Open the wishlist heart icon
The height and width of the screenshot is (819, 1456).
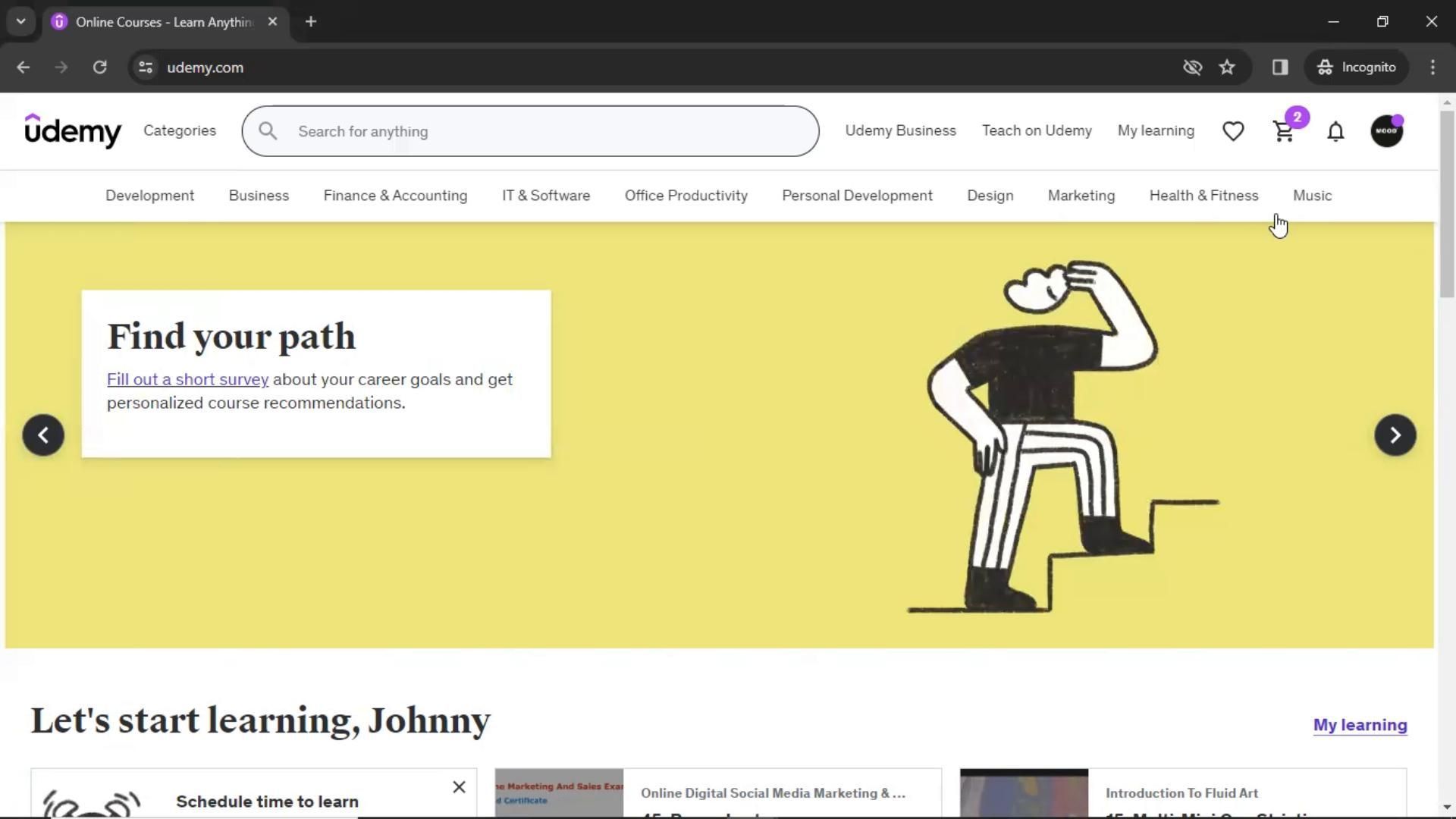click(1233, 131)
